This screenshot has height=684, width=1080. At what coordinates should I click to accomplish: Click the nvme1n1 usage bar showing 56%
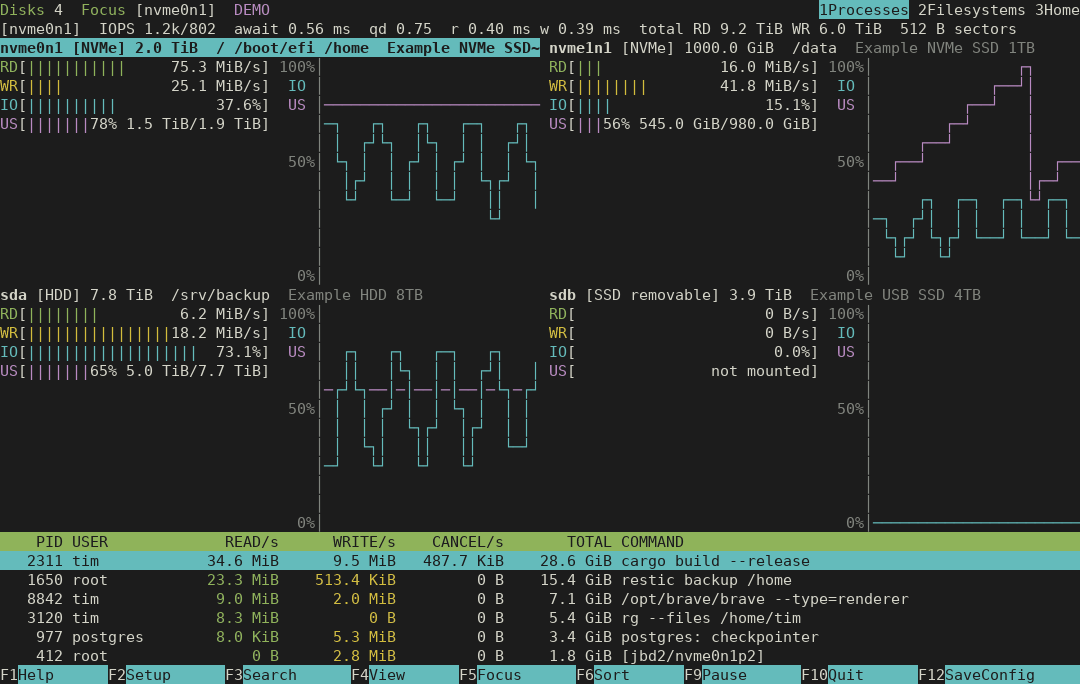(684, 124)
